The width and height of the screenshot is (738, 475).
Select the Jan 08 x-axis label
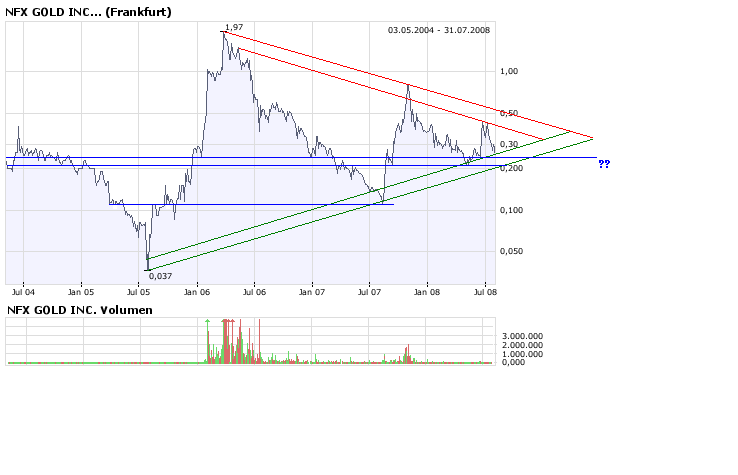[427, 293]
